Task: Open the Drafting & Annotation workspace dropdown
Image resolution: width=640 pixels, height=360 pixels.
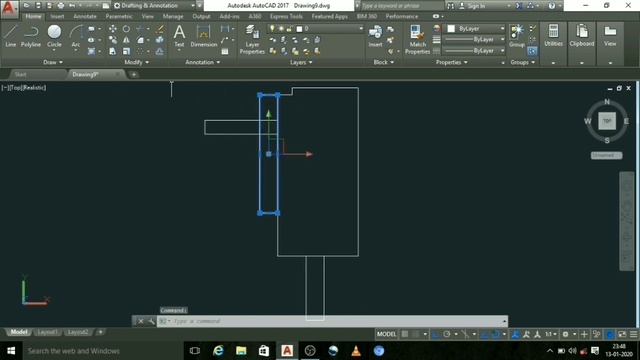Action: point(154,6)
